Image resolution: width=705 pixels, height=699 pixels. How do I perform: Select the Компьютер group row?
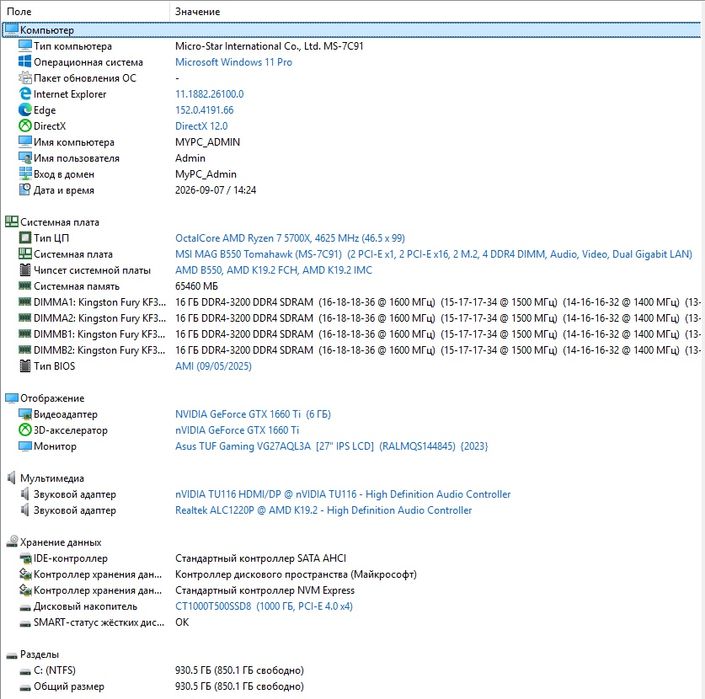click(x=351, y=30)
